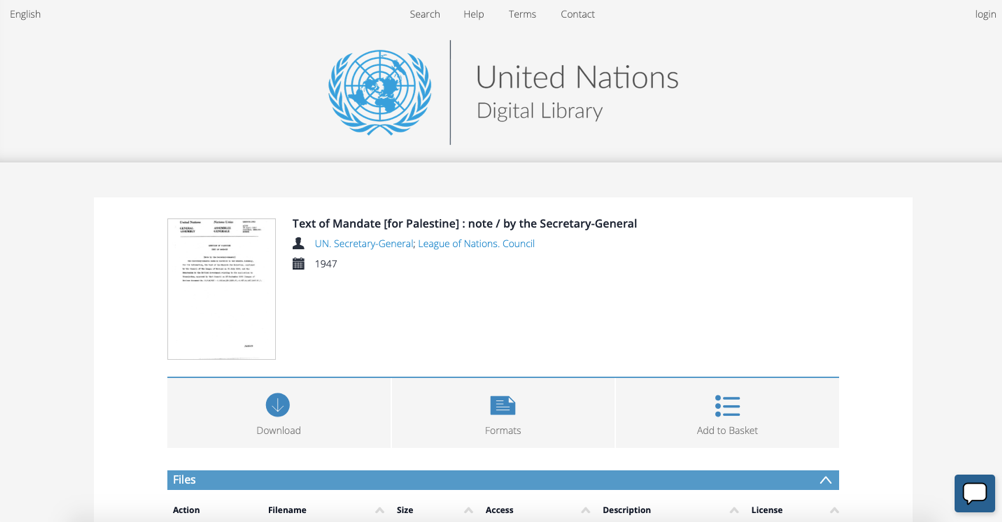Sort files by Access column arrow
The width and height of the screenshot is (1002, 522).
585,510
